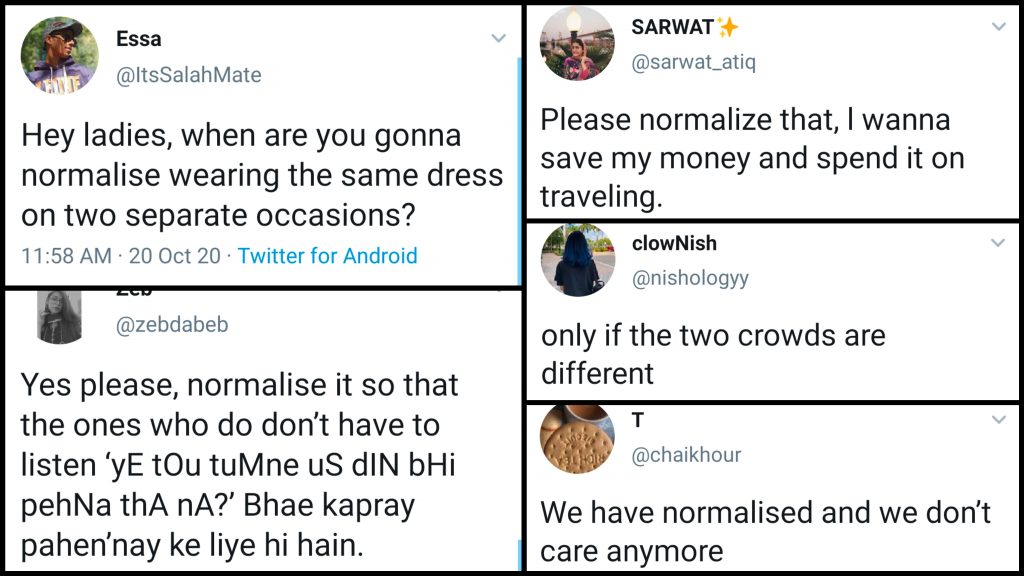Viewport: 1024px width, 576px height.
Task: Open the chevron menu on SARWAT's tweet
Action: click(998, 27)
